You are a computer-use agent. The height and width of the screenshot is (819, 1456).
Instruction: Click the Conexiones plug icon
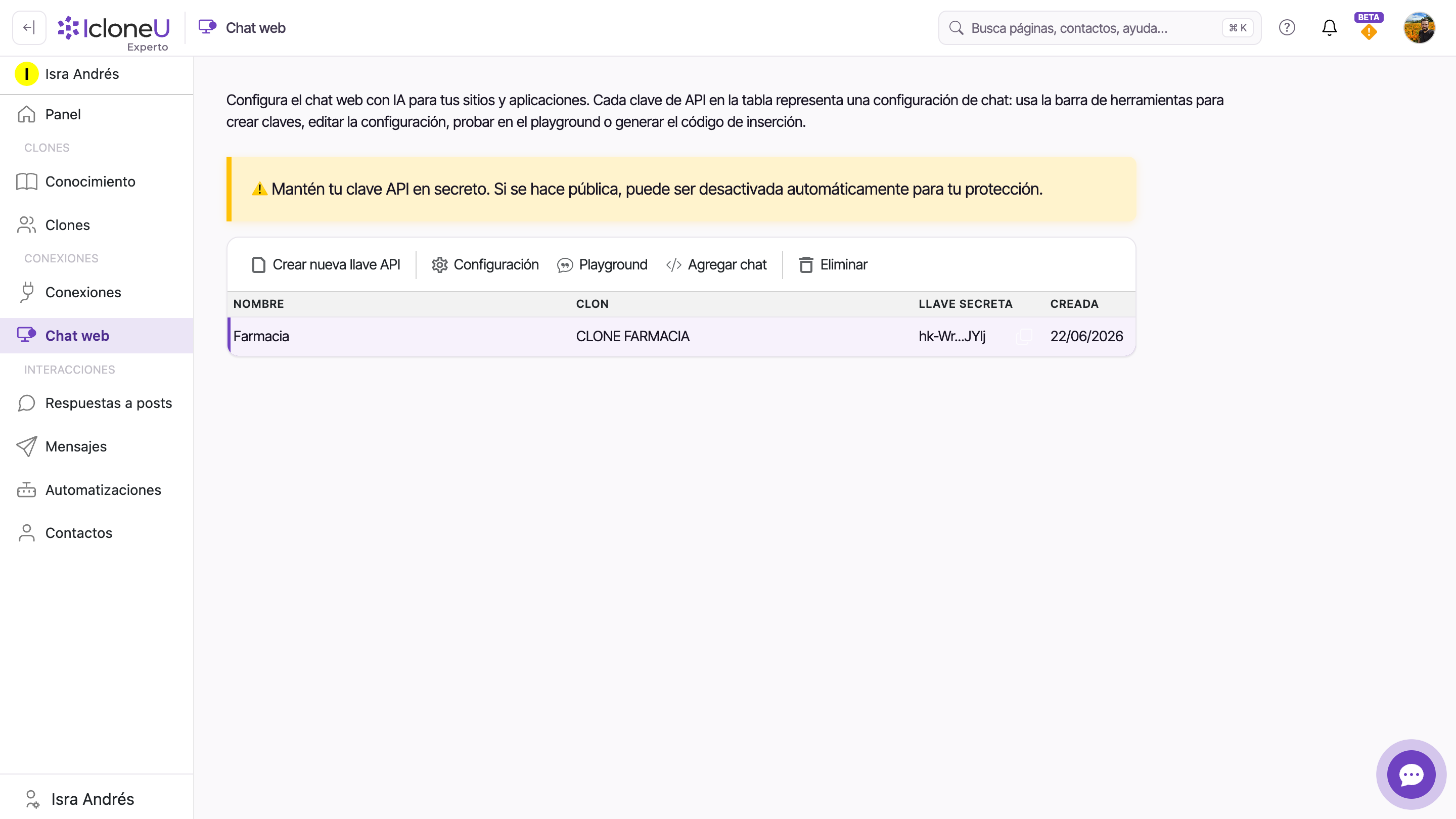[27, 292]
